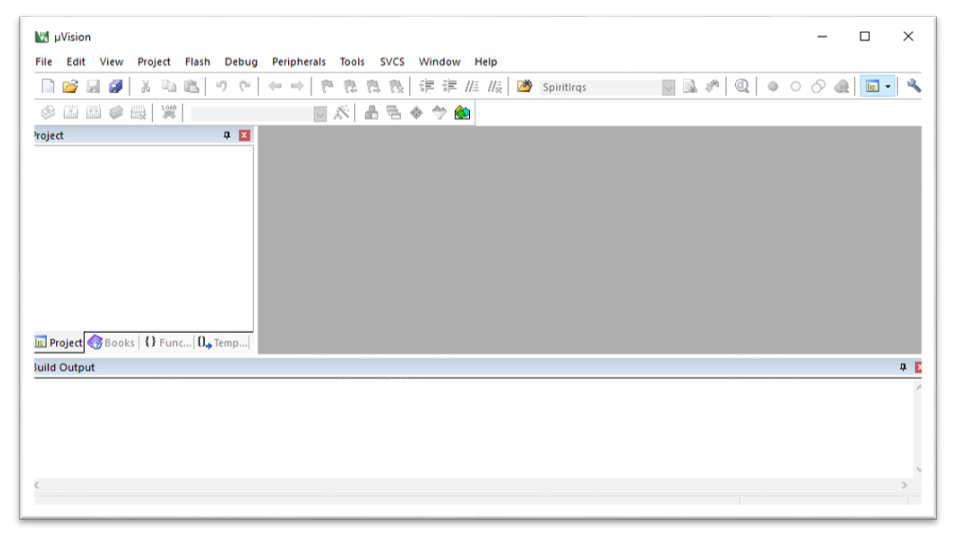Undo the last edit
The height and width of the screenshot is (533, 953).
pos(222,86)
